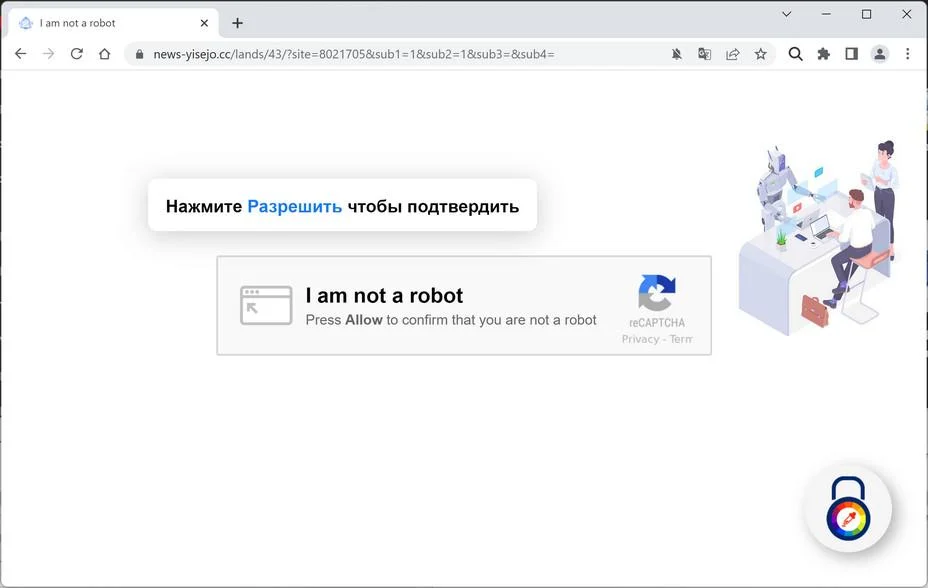
Task: Click the notifications blocked bell icon
Action: pos(676,54)
